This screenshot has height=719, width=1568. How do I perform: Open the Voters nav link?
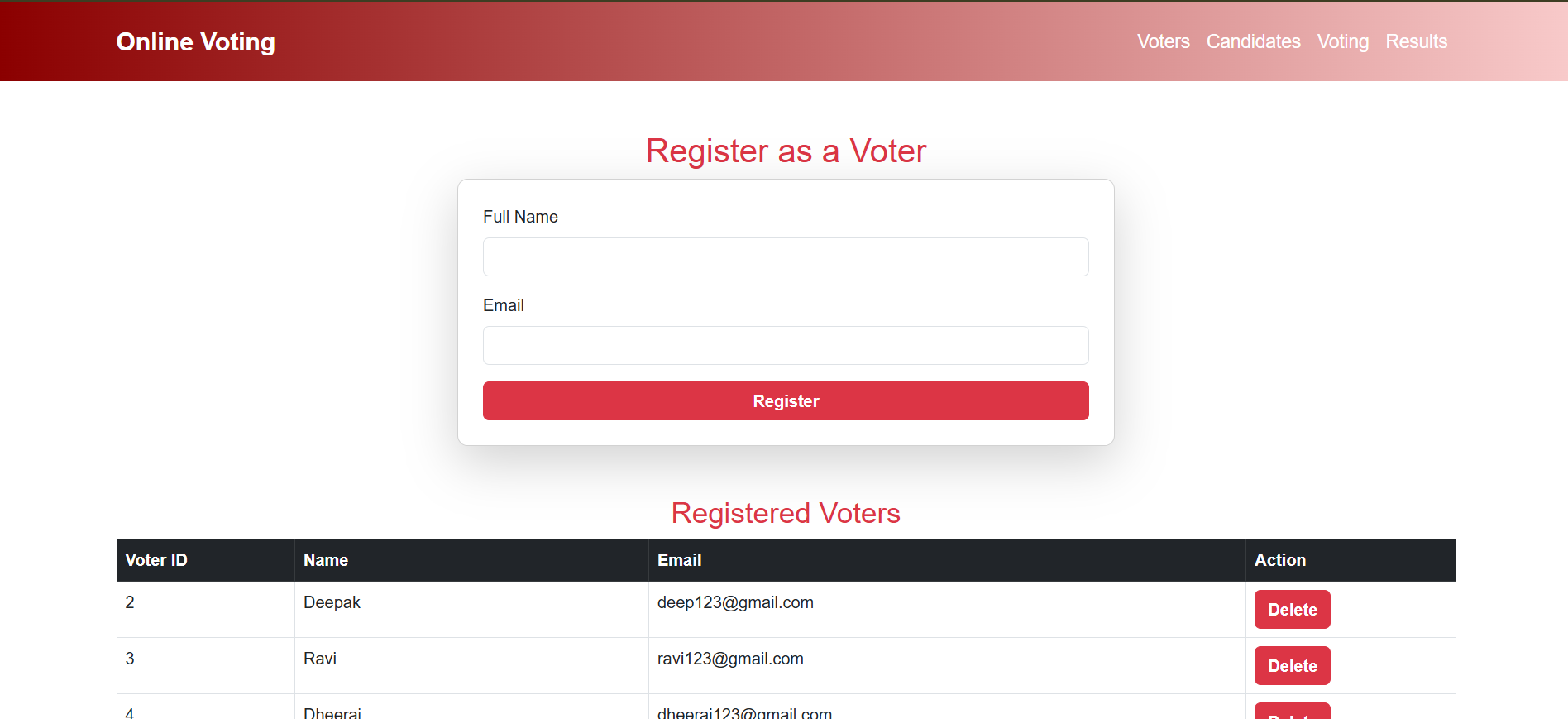(1163, 41)
